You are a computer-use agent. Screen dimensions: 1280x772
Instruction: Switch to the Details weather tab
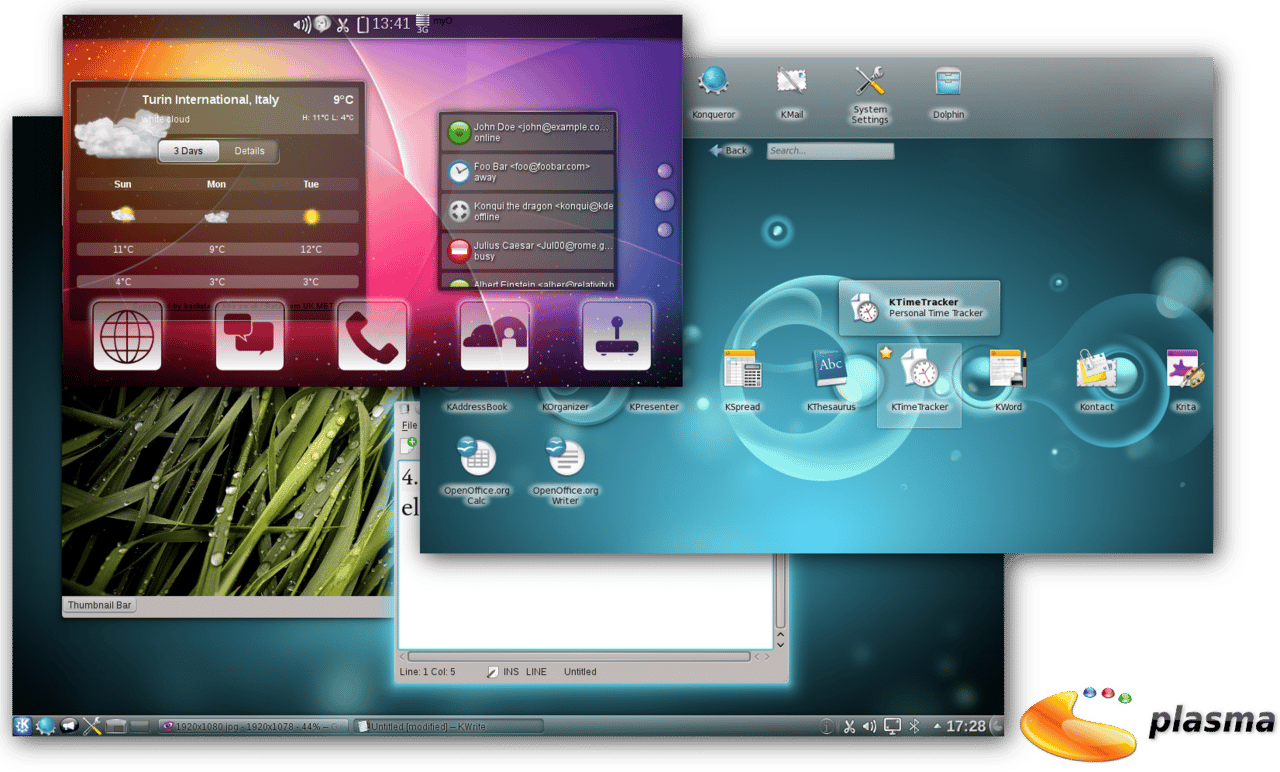click(x=249, y=151)
